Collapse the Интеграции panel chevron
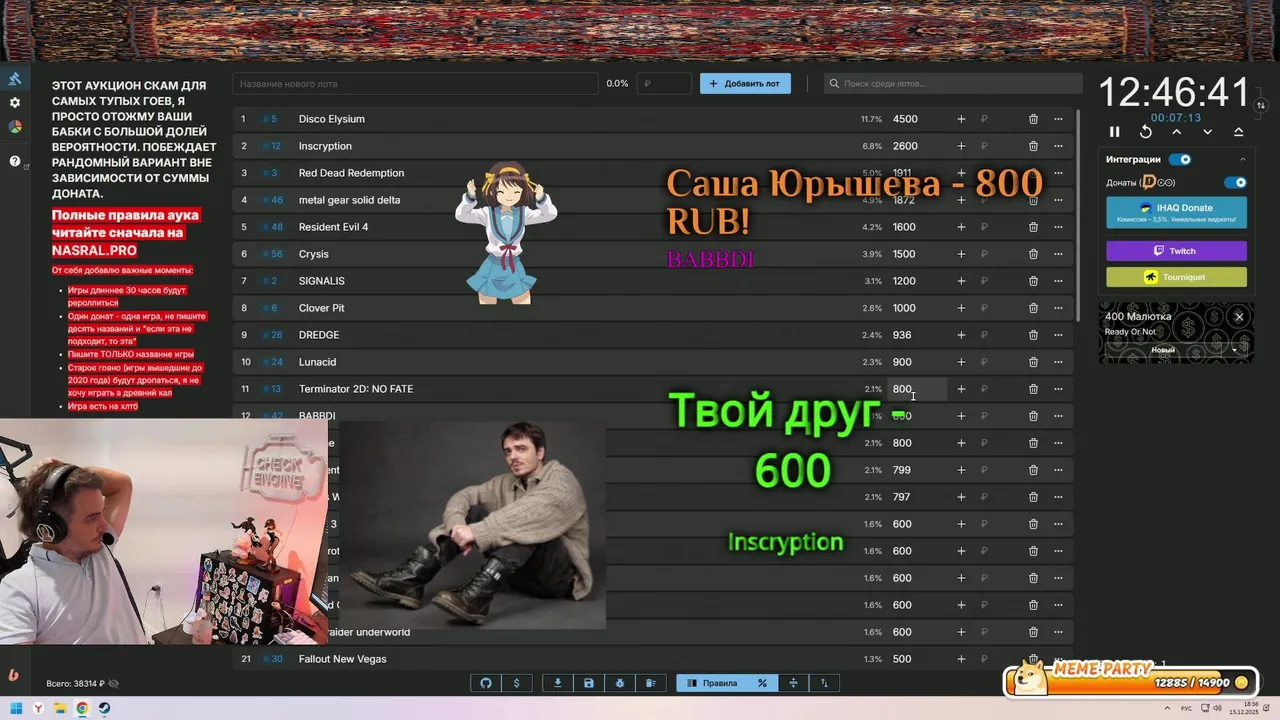The height and width of the screenshot is (720, 1280). (1243, 159)
